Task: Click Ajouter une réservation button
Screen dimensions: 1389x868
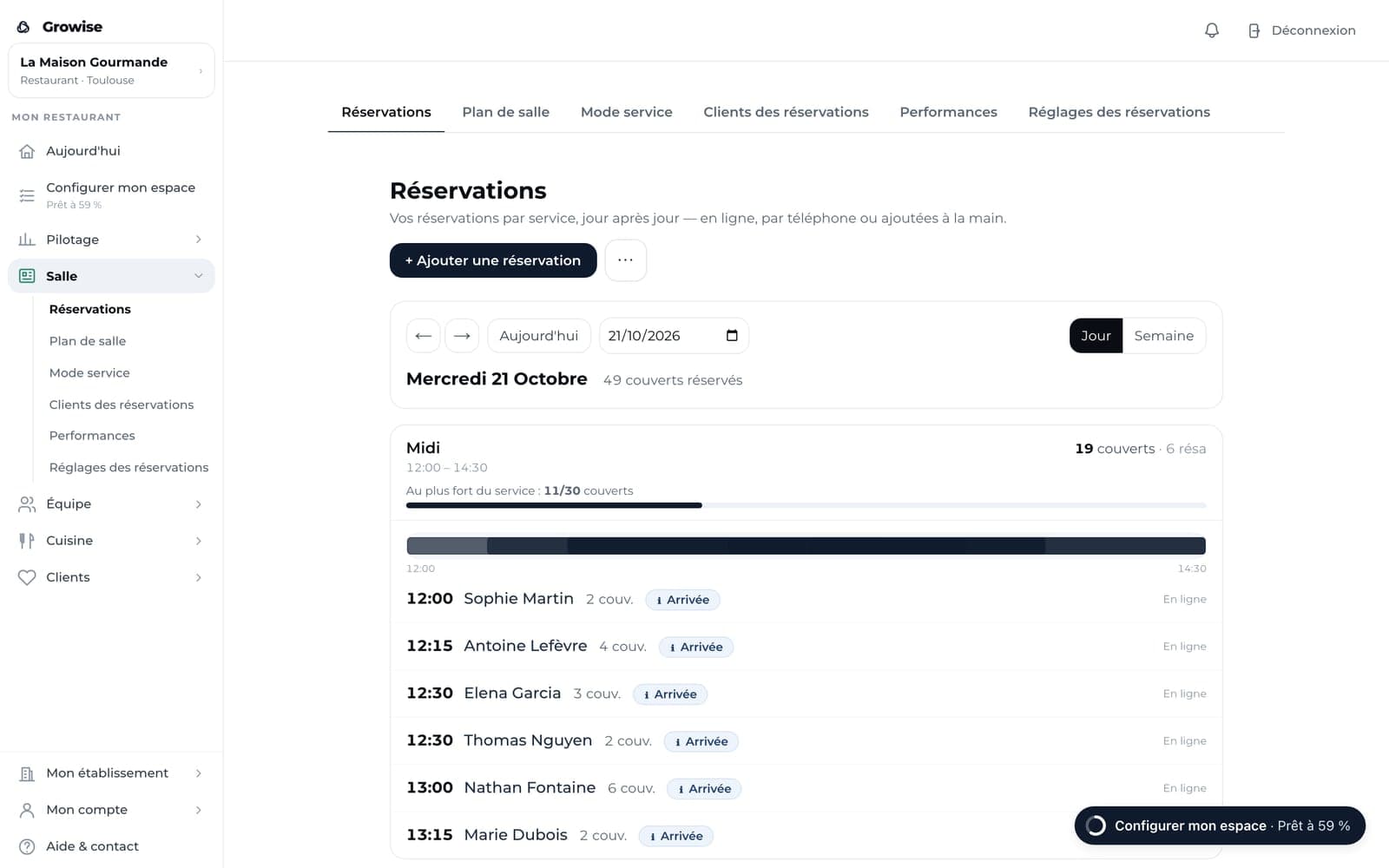Action: [x=493, y=260]
